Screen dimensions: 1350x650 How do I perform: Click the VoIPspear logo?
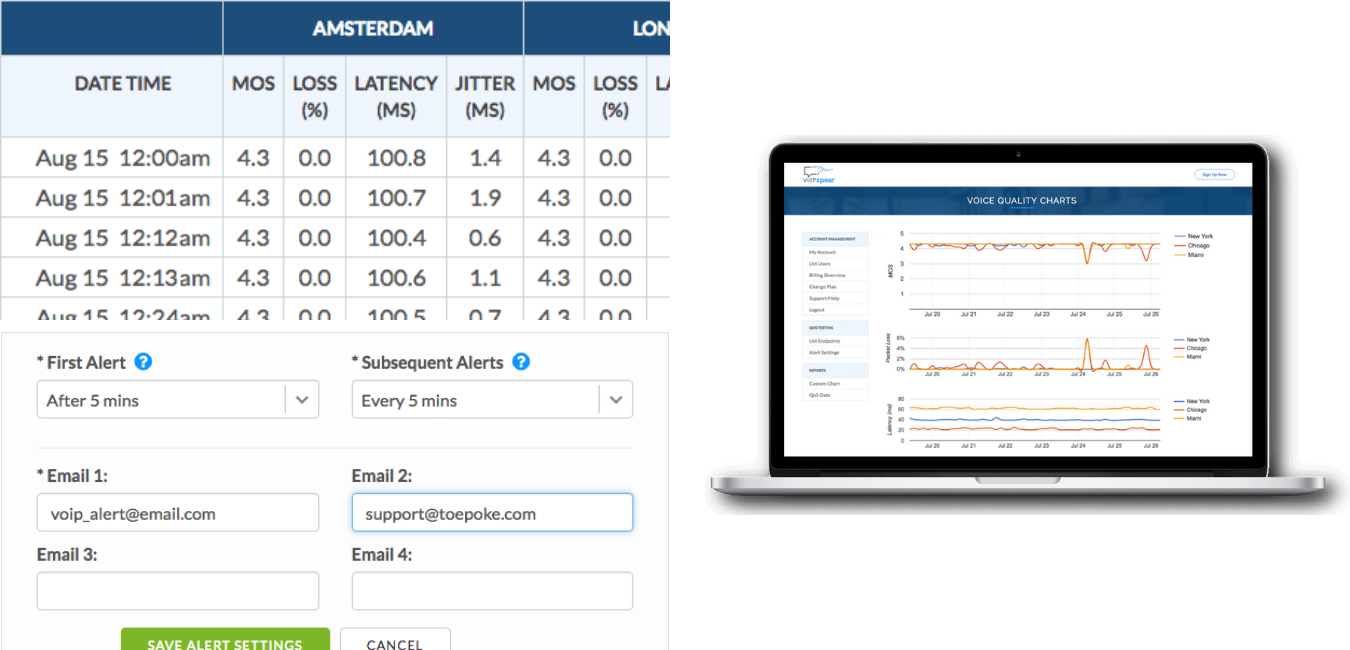pos(819,175)
